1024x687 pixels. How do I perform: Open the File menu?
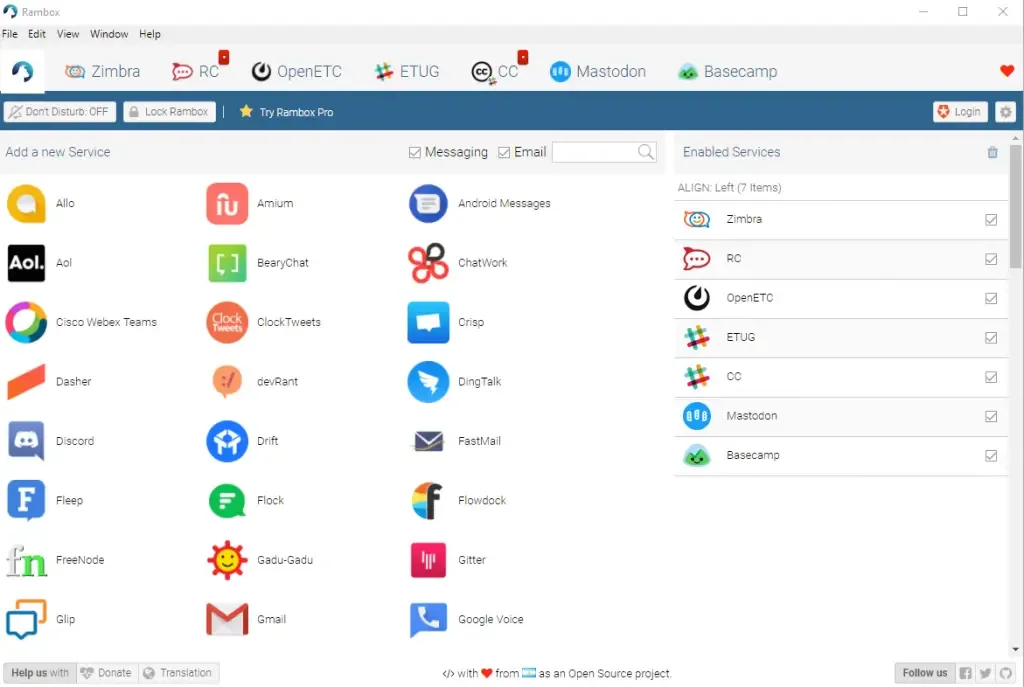click(x=10, y=34)
